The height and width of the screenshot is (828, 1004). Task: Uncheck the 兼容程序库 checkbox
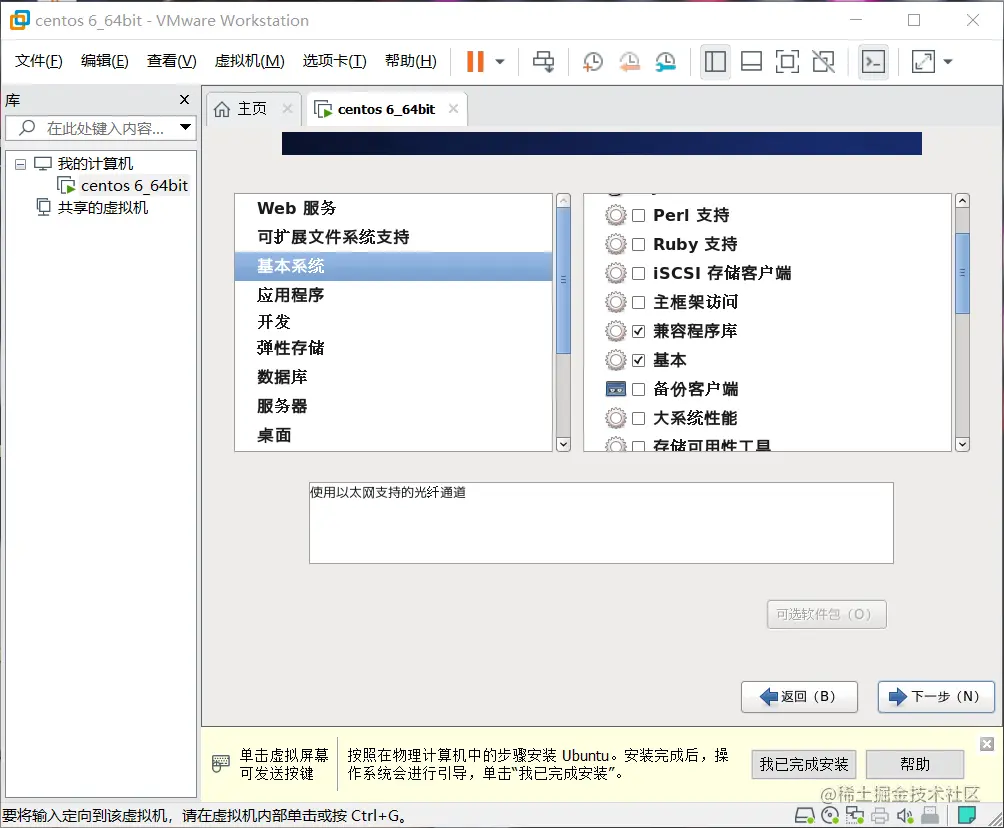coord(638,331)
